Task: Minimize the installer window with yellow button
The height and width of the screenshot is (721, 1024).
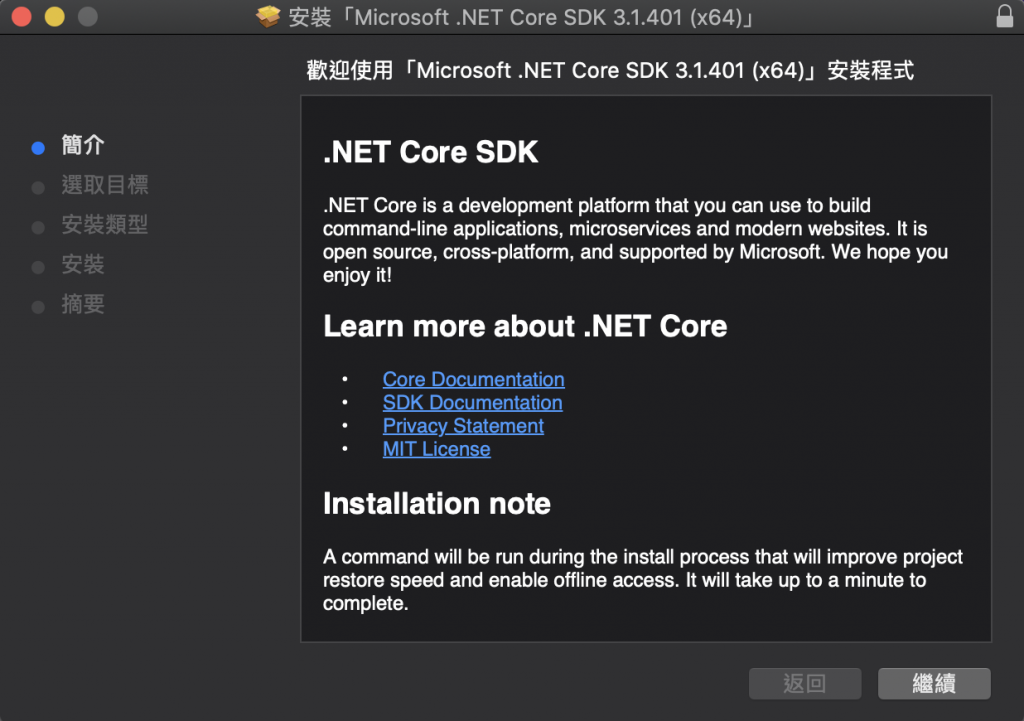Action: [x=54, y=17]
